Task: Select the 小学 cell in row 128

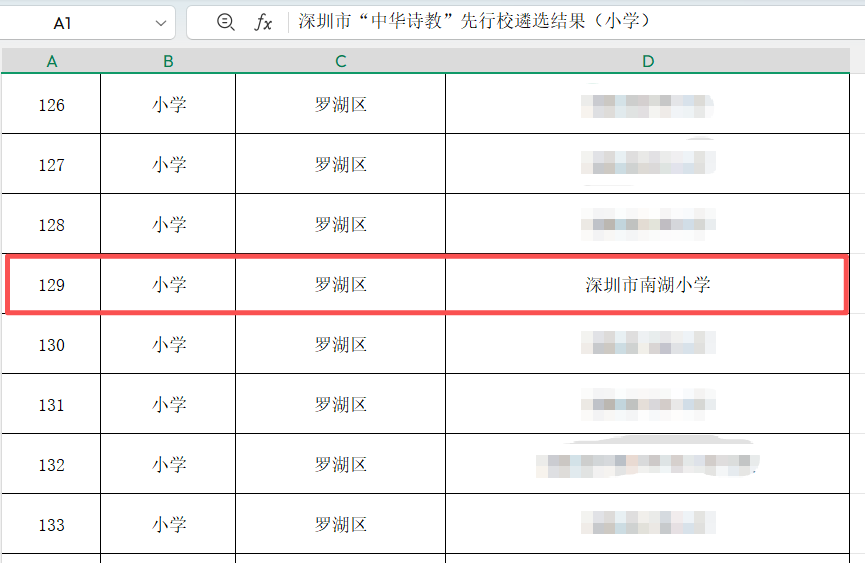Action: click(x=168, y=224)
